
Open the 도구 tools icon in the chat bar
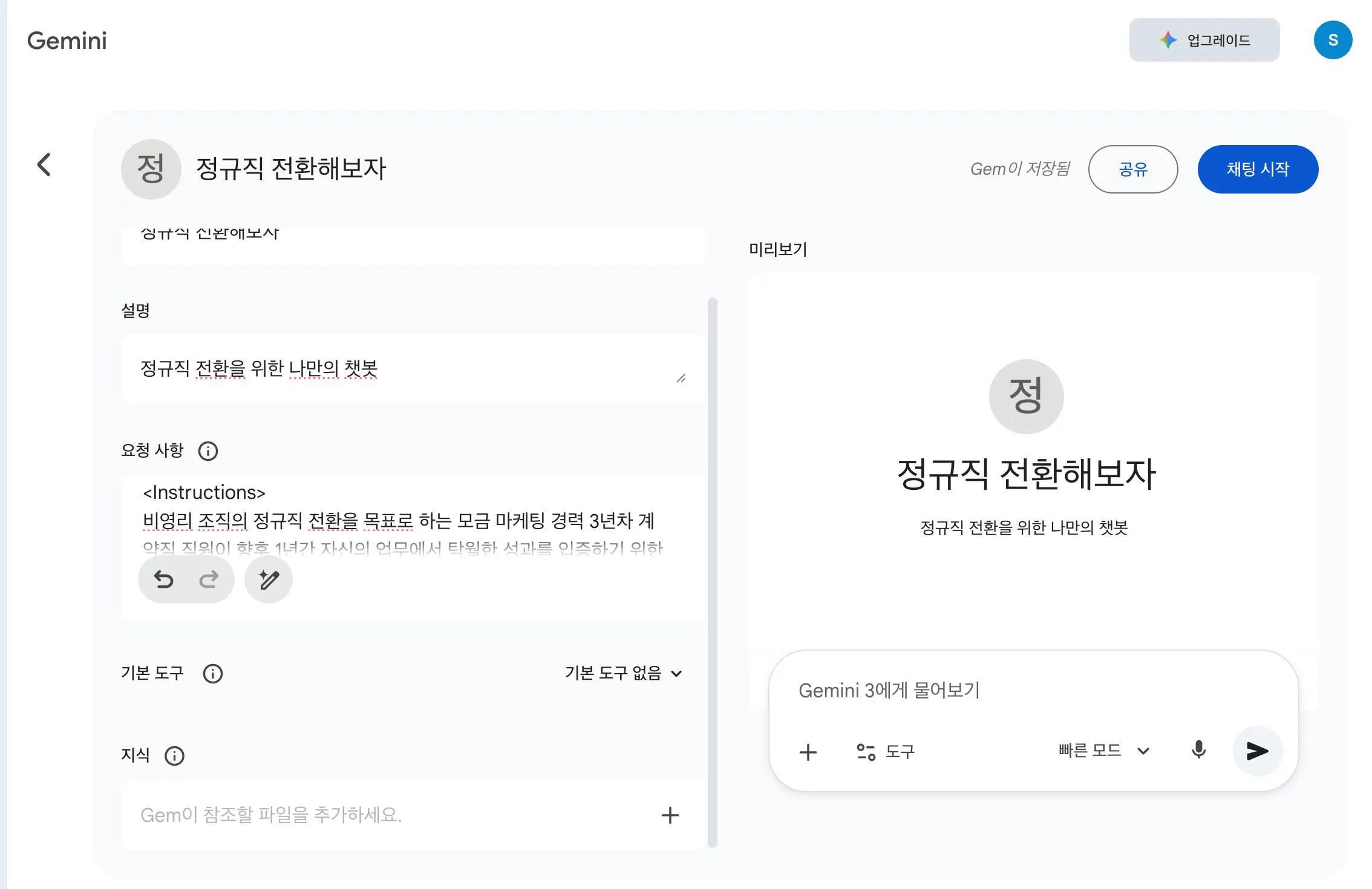(x=865, y=751)
